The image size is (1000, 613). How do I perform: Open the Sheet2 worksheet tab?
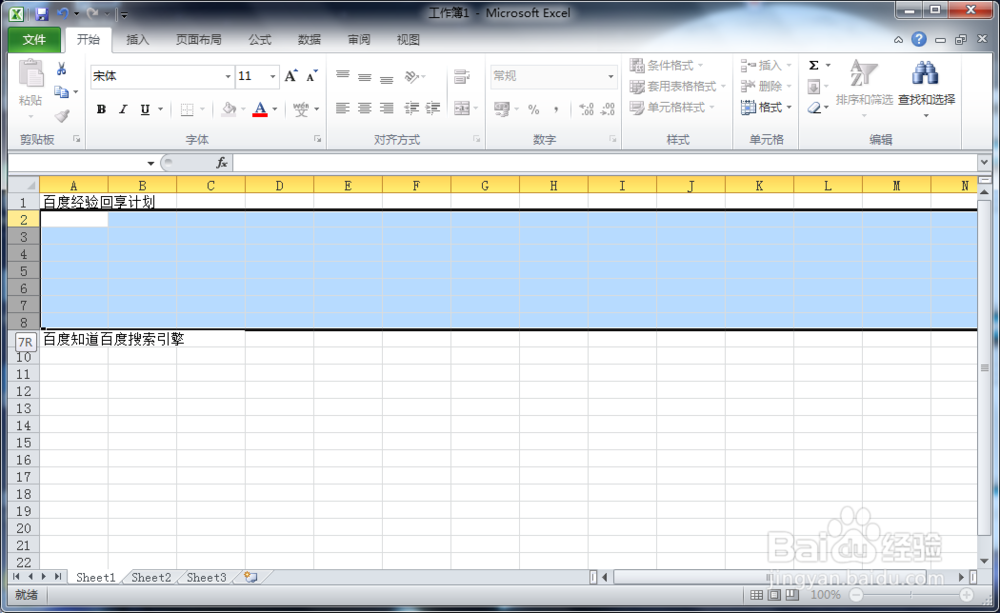(x=151, y=577)
